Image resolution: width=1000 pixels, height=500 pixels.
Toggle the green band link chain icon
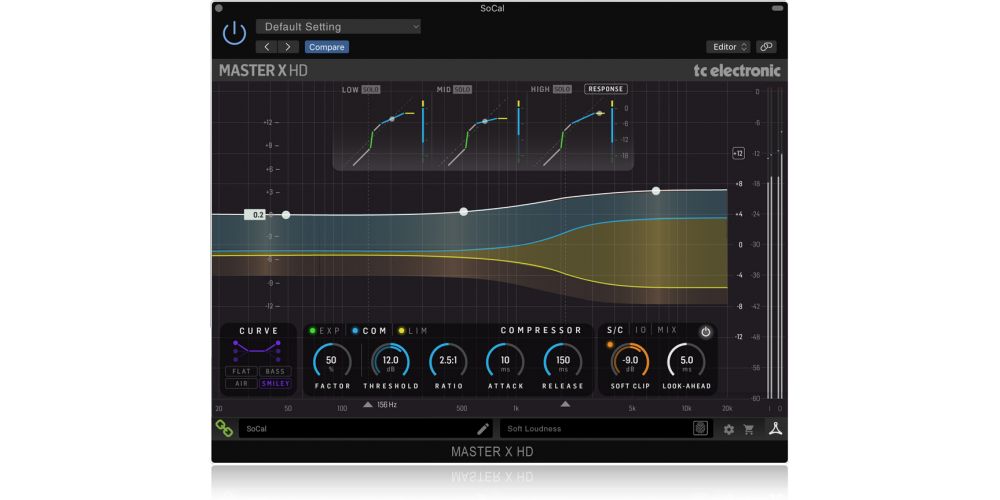click(224, 429)
